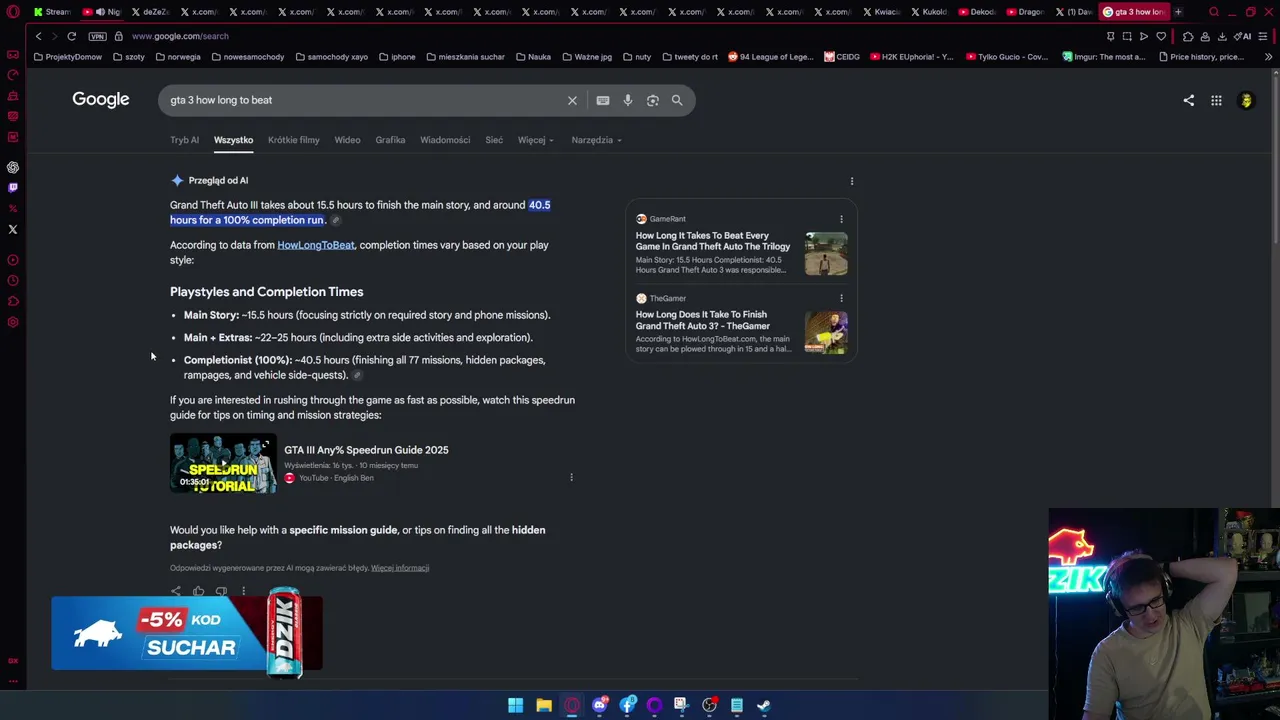Open options for TheGamer source card
1280x720 pixels.
(841, 298)
